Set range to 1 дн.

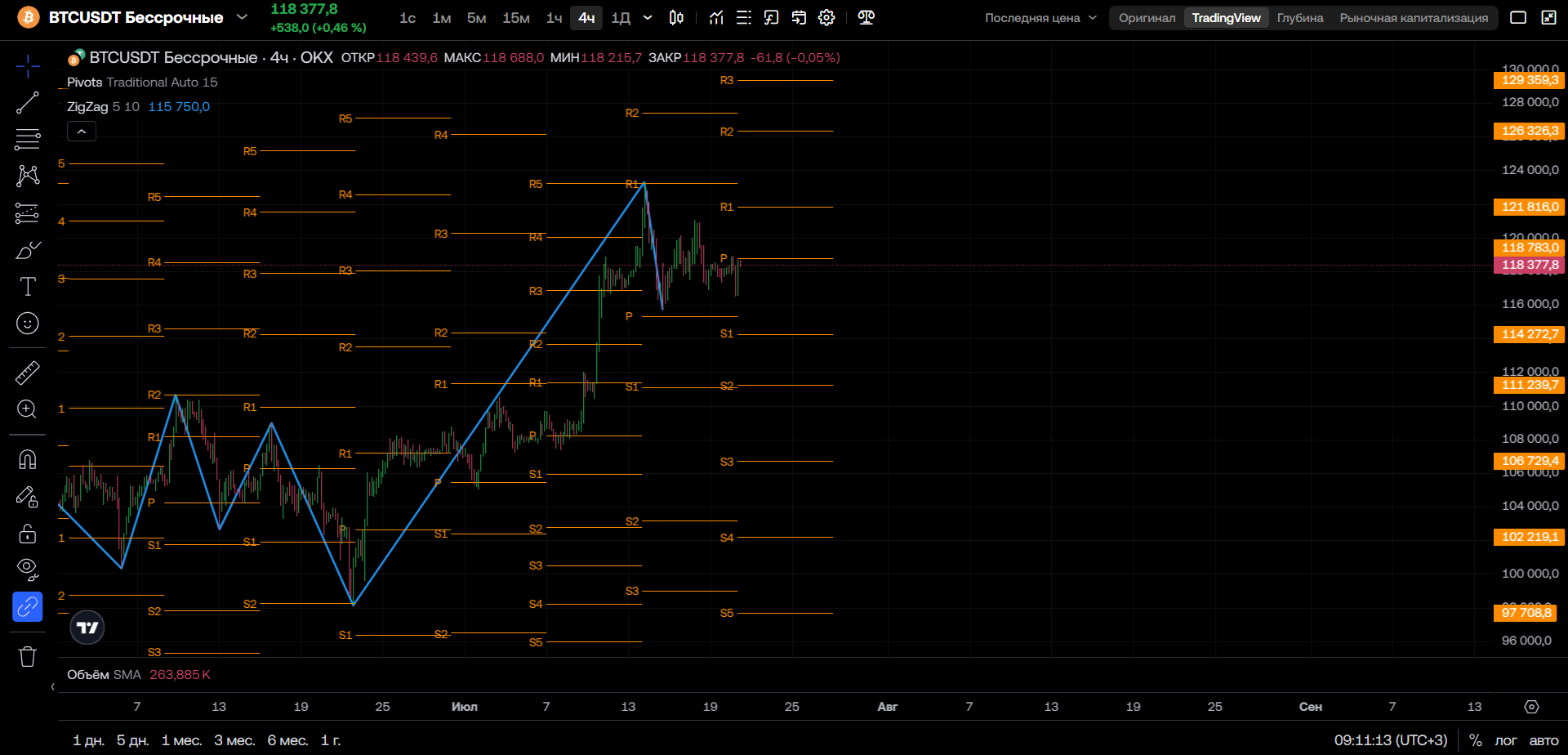point(88,740)
